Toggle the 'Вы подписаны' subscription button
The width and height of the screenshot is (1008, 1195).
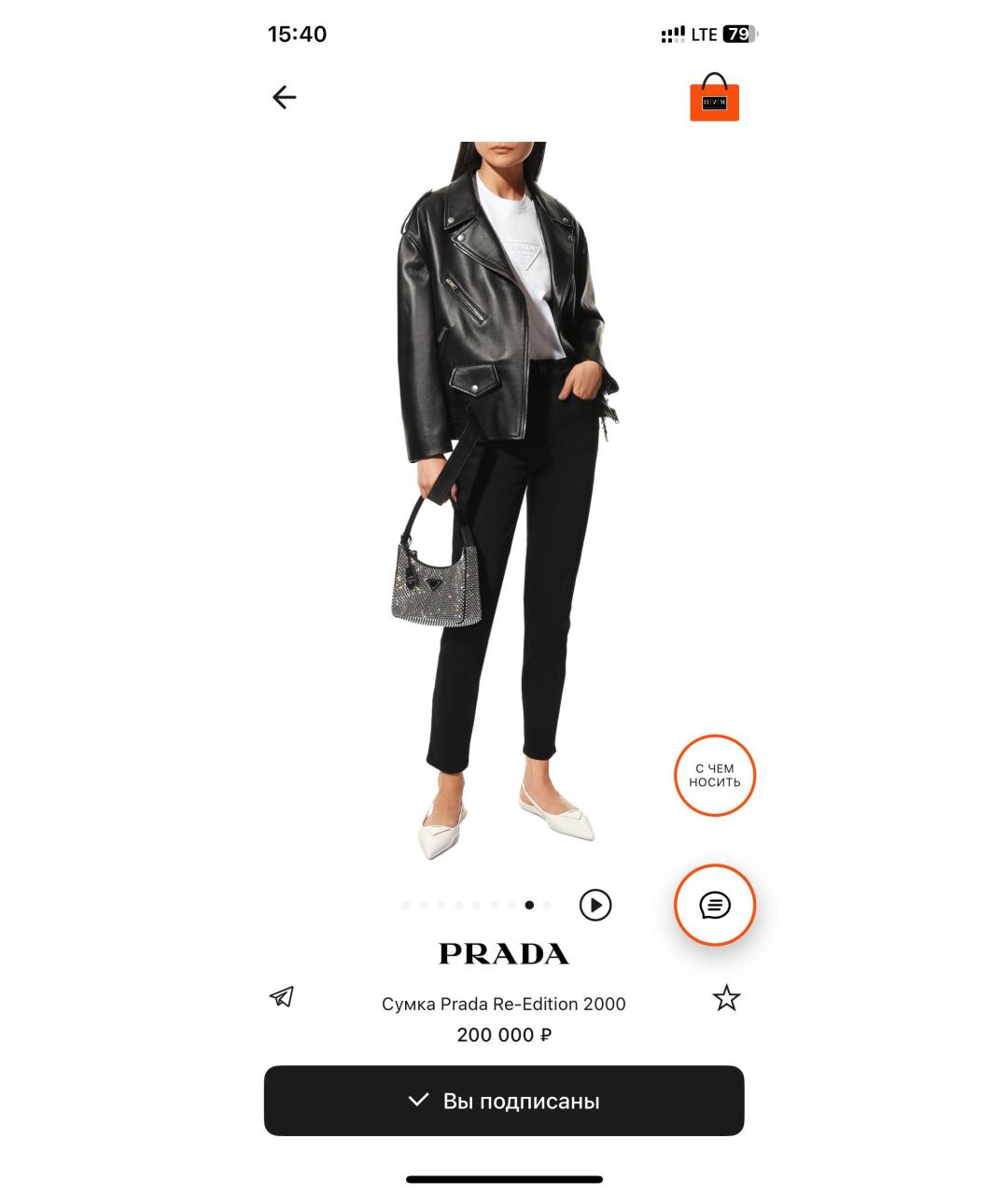point(504,1101)
